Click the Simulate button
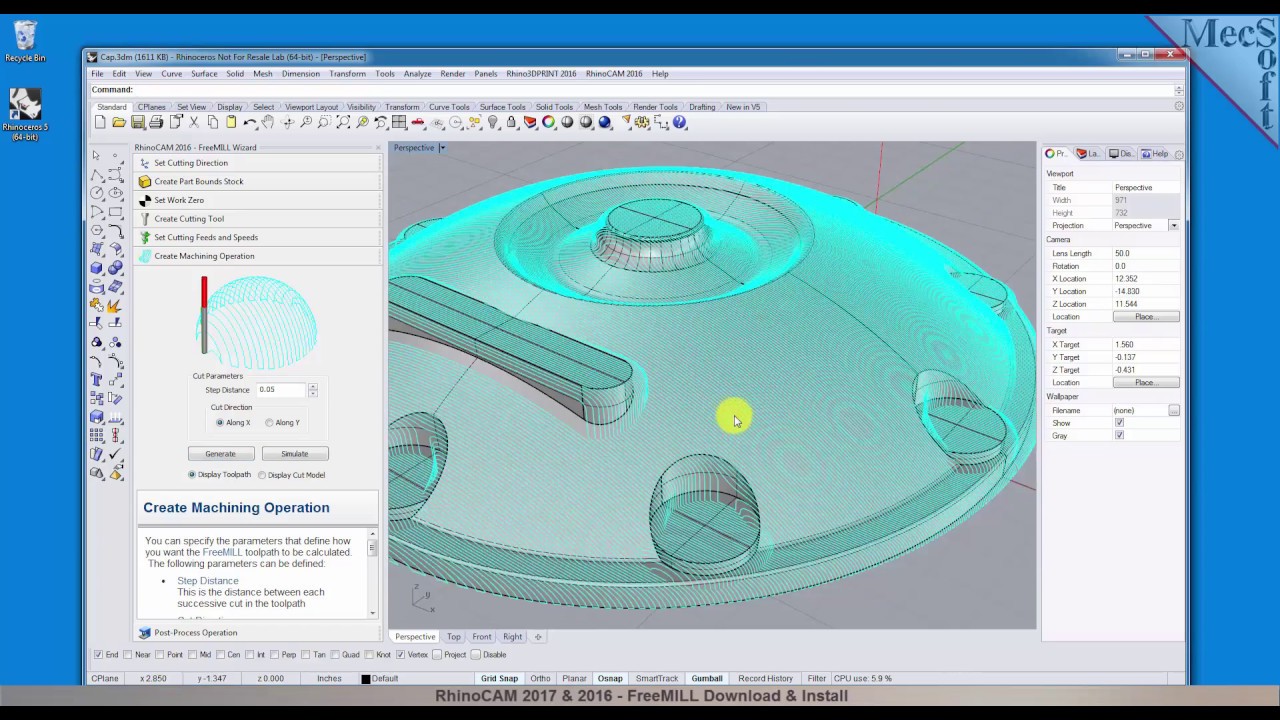1280x720 pixels. click(294, 454)
